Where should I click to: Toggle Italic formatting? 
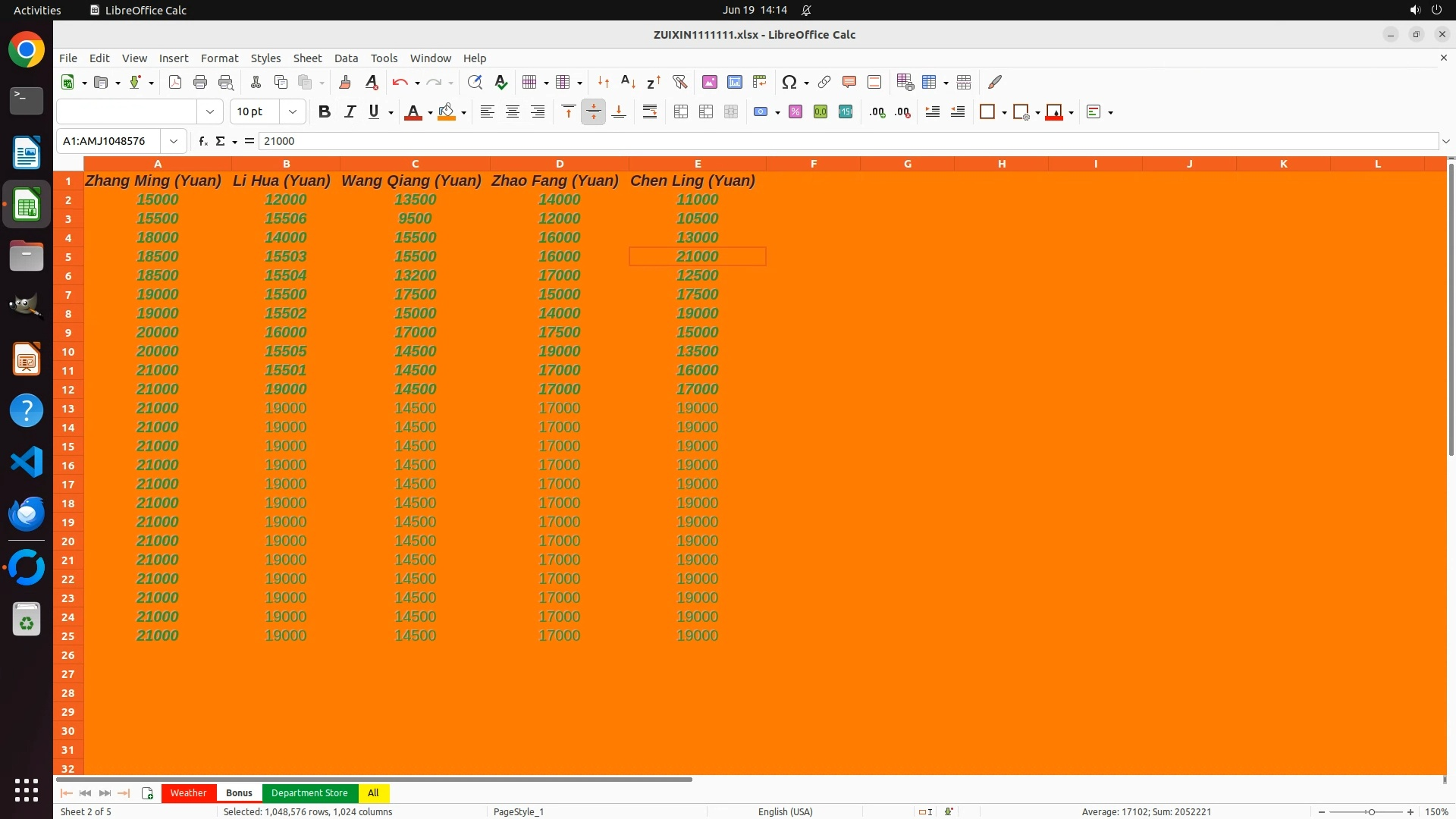350,112
